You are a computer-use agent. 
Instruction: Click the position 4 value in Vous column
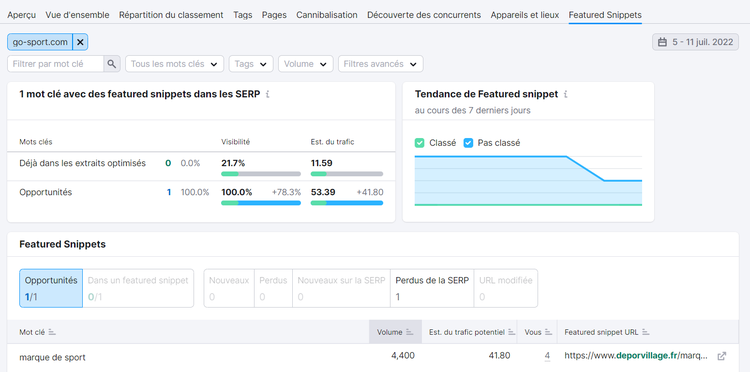point(547,356)
